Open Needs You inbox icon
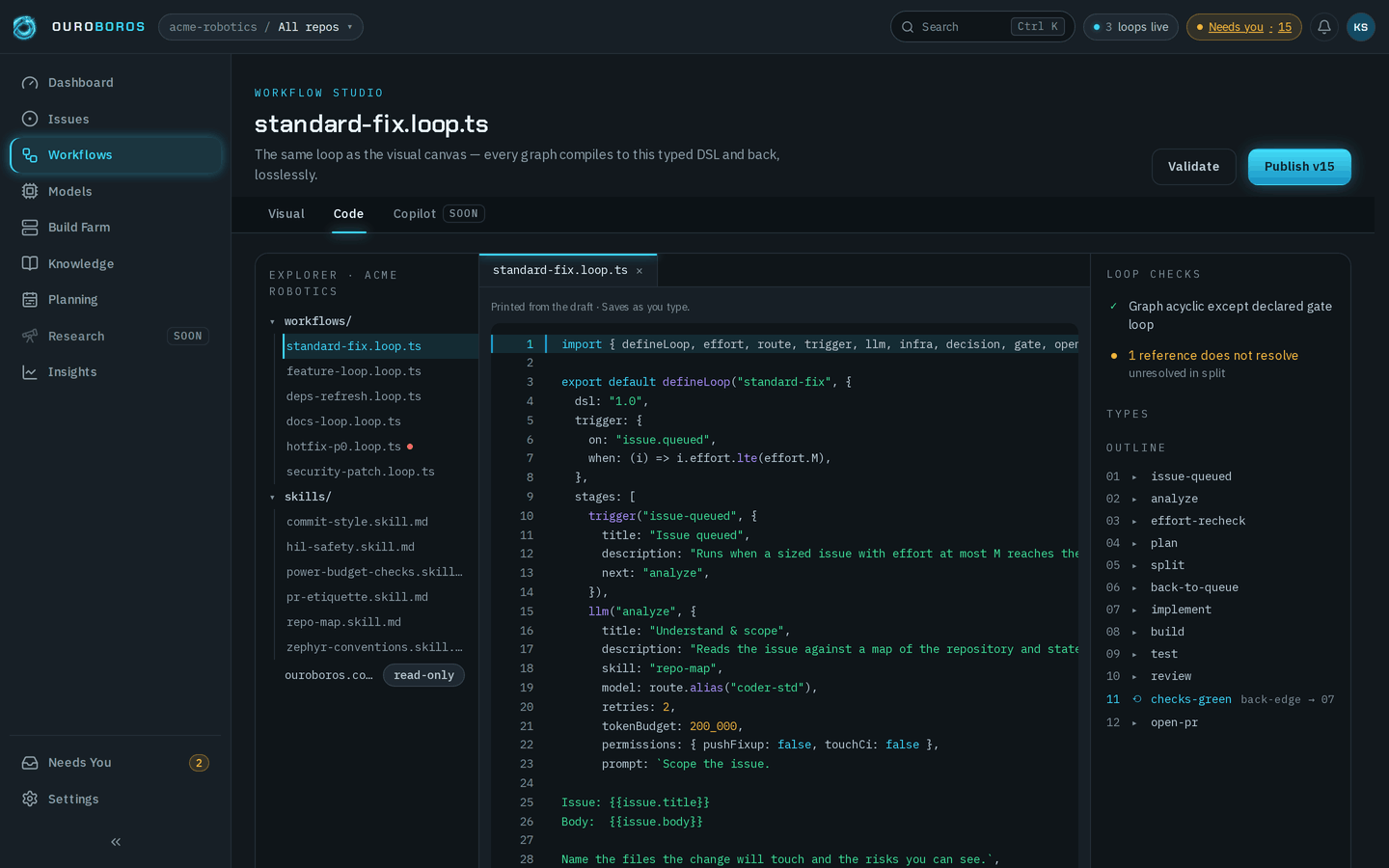1389x868 pixels. click(30, 763)
